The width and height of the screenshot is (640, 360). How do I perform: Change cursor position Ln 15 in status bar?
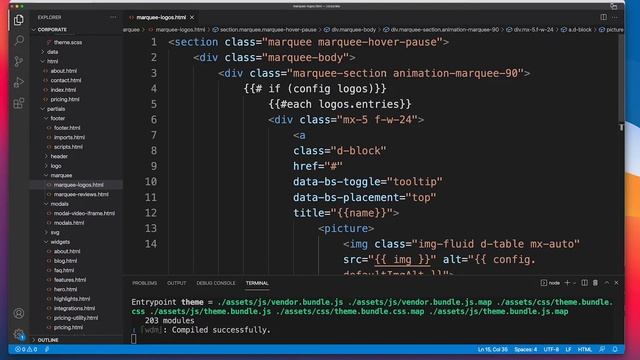493,349
